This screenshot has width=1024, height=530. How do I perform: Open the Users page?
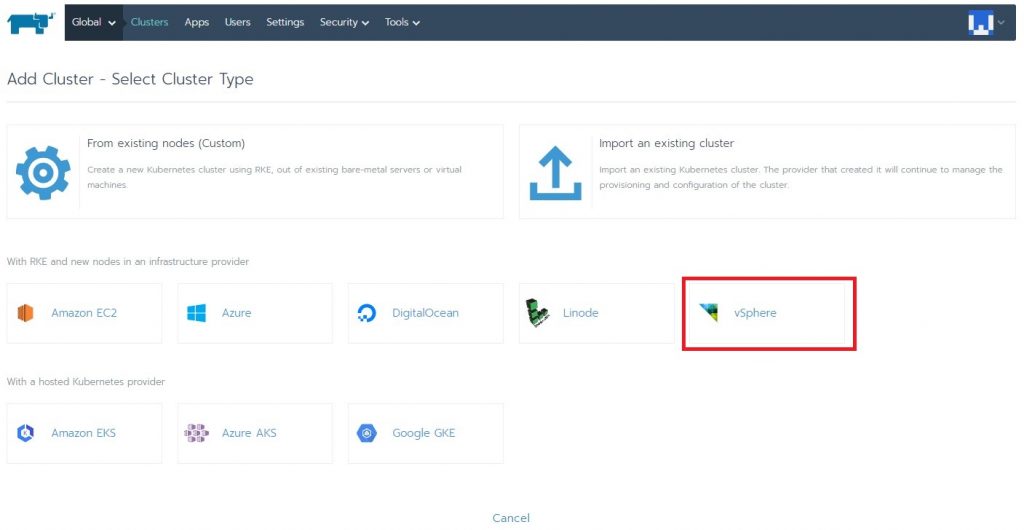(238, 22)
